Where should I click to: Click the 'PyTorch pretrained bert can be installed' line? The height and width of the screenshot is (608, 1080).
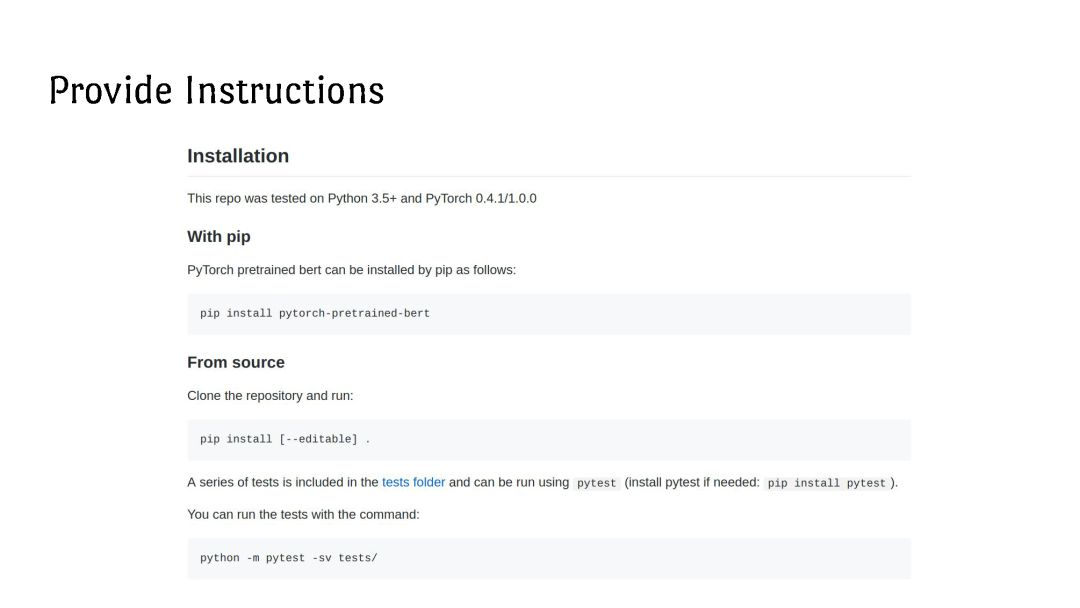(x=351, y=270)
